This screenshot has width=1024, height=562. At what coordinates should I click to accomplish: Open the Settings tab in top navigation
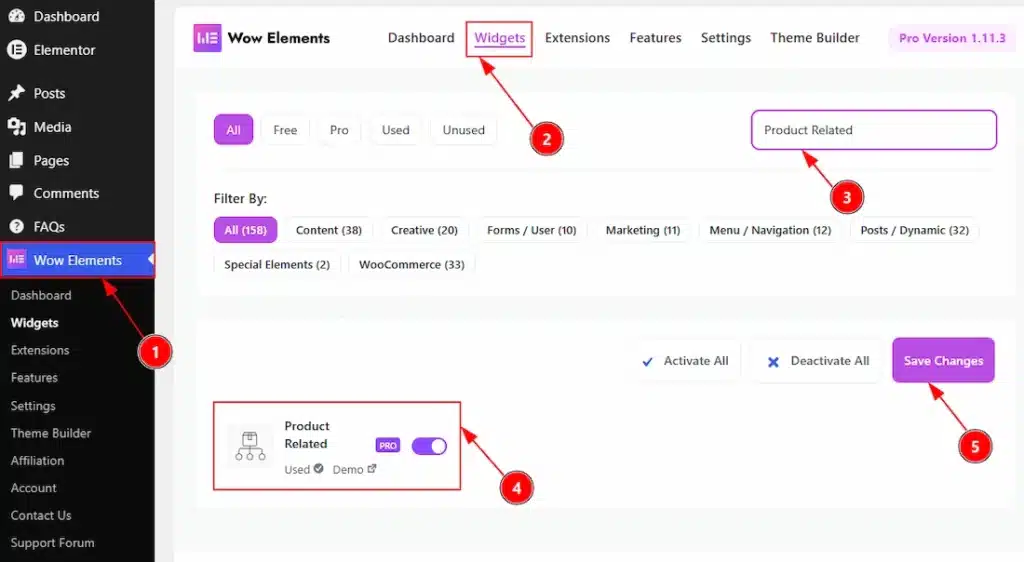point(726,38)
